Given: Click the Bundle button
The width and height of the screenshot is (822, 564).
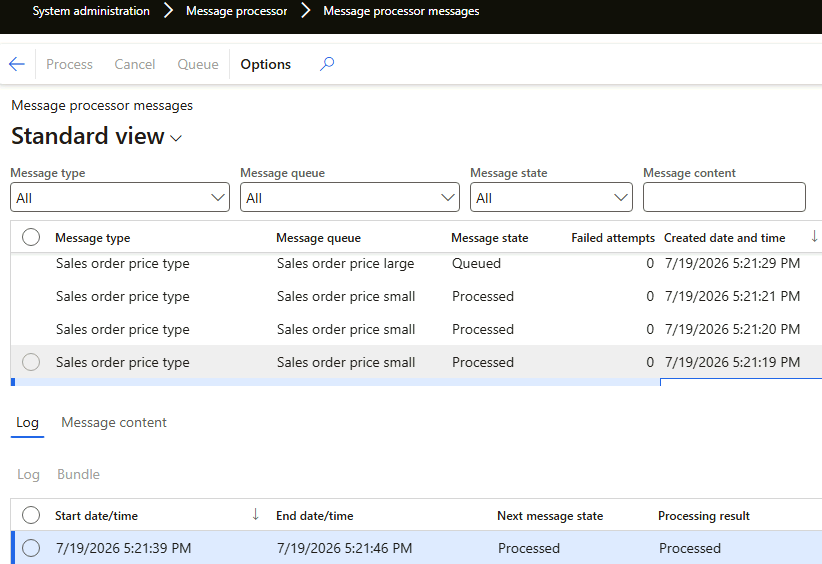Looking at the screenshot, I should (78, 474).
